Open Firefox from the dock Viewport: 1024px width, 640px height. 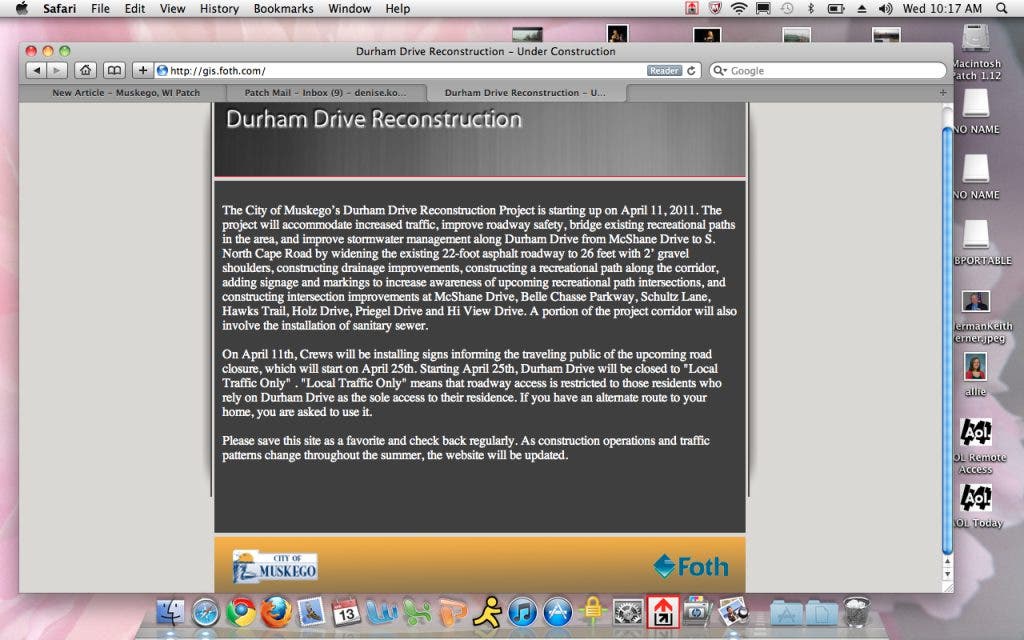pos(276,611)
